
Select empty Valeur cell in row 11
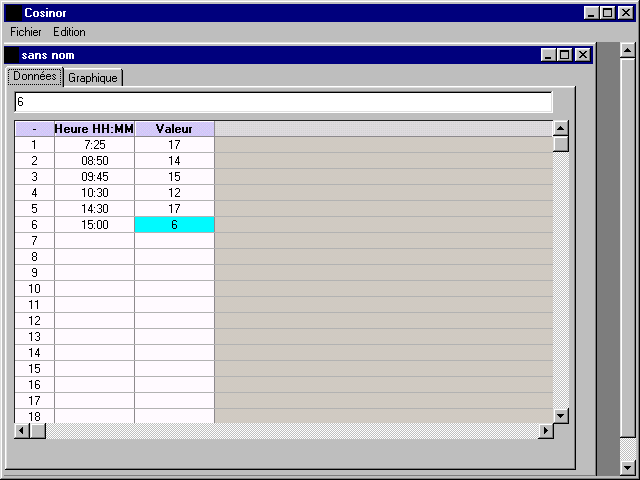(174, 305)
